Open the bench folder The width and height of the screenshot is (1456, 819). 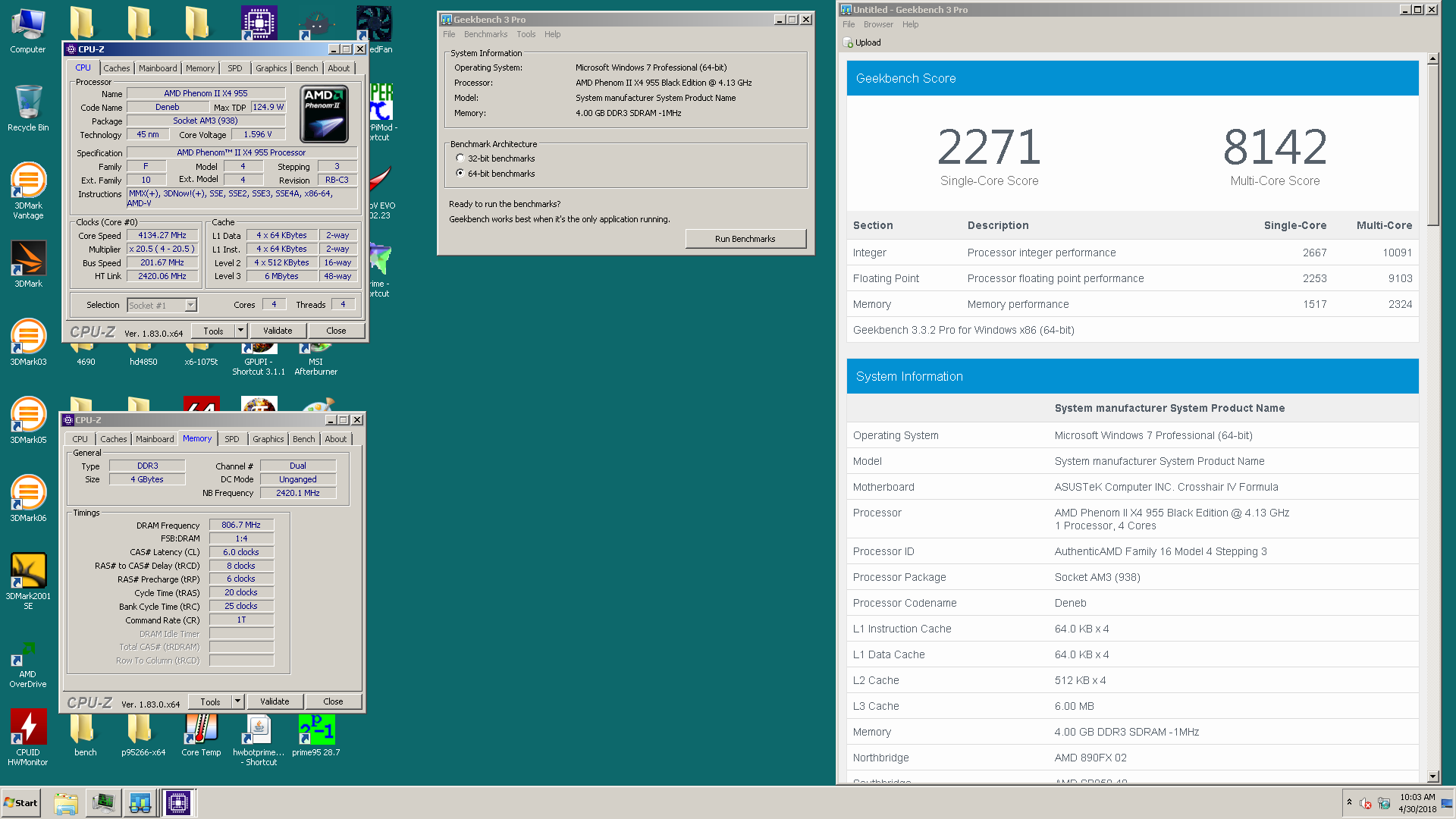85,734
